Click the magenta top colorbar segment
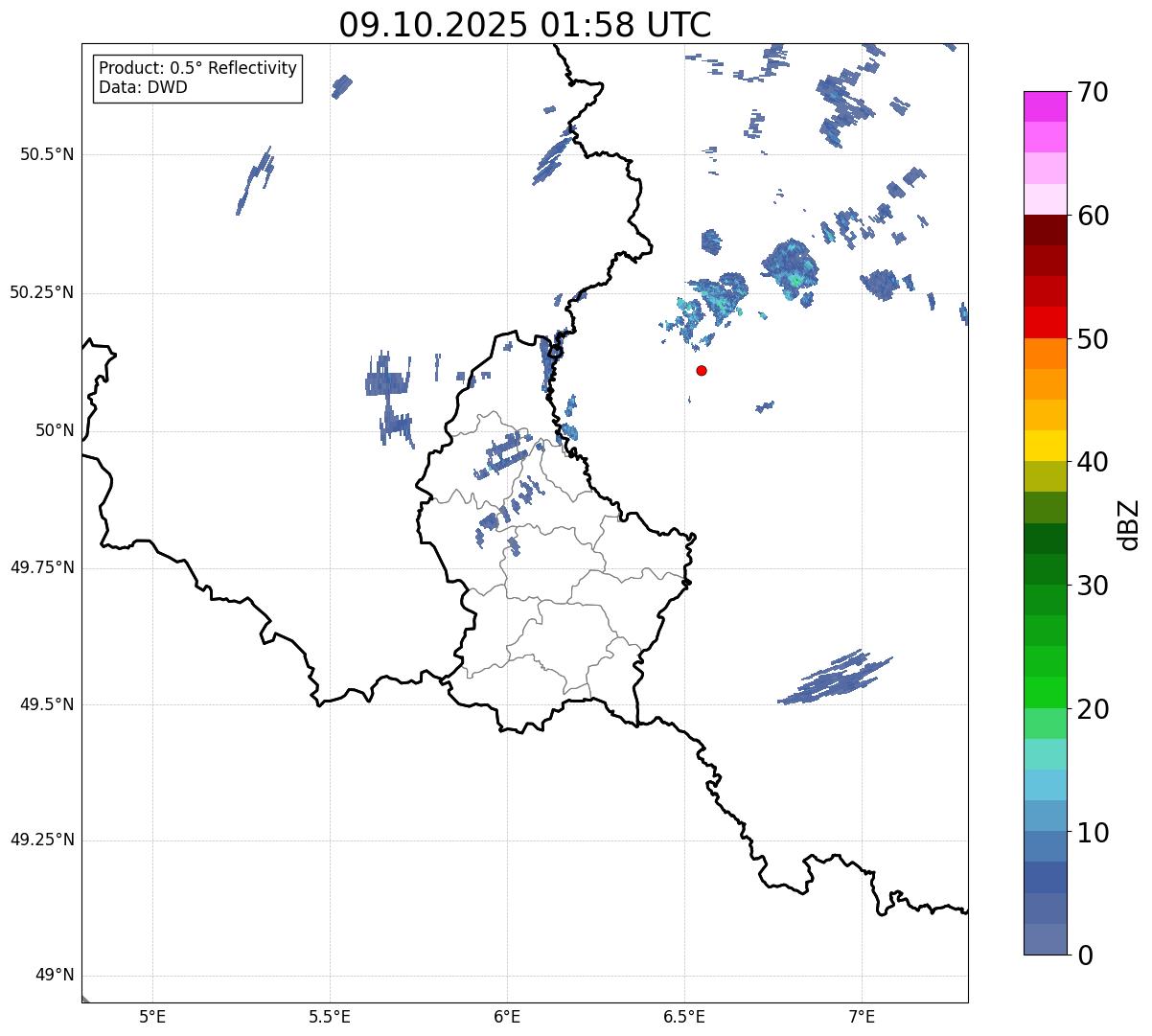This screenshot has width=1152, height=1036. point(1045,106)
